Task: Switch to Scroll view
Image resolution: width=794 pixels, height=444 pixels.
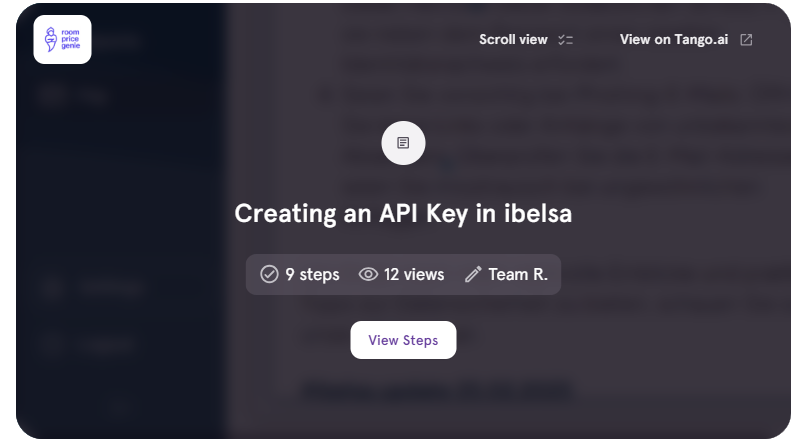Action: (513, 40)
